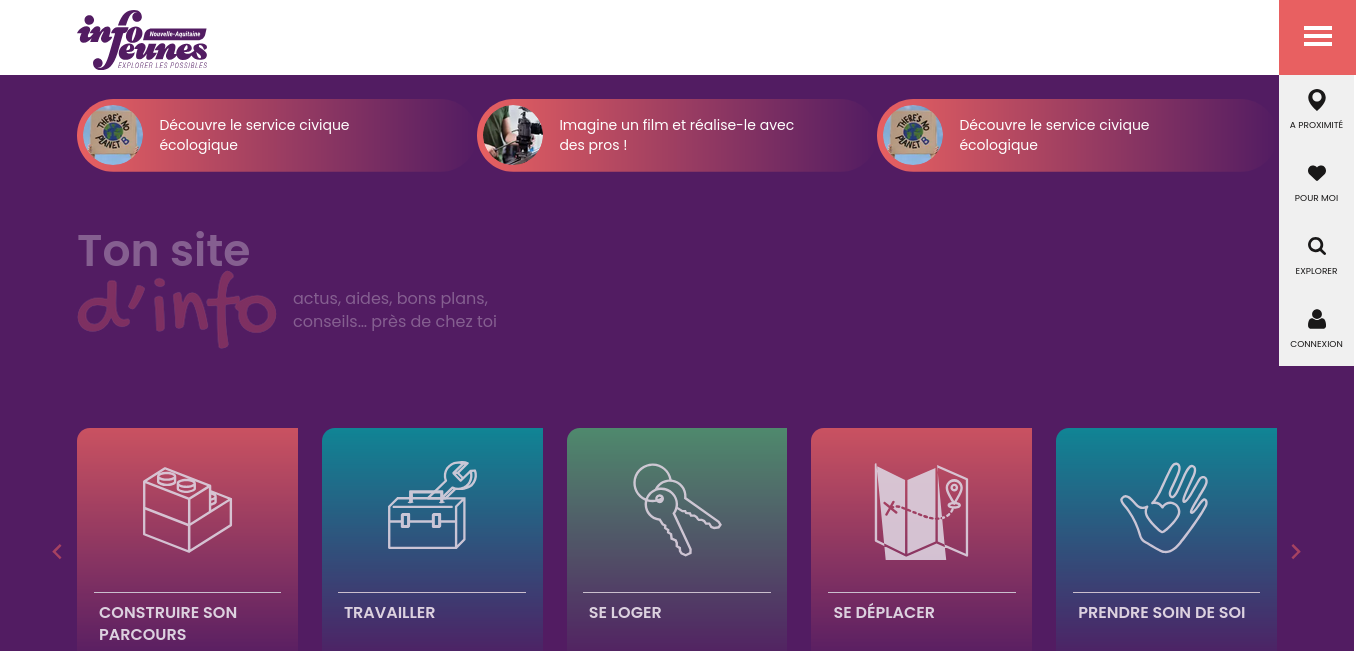This screenshot has height=651, width=1366.
Task: Open the Connexion user icon
Action: click(1317, 319)
